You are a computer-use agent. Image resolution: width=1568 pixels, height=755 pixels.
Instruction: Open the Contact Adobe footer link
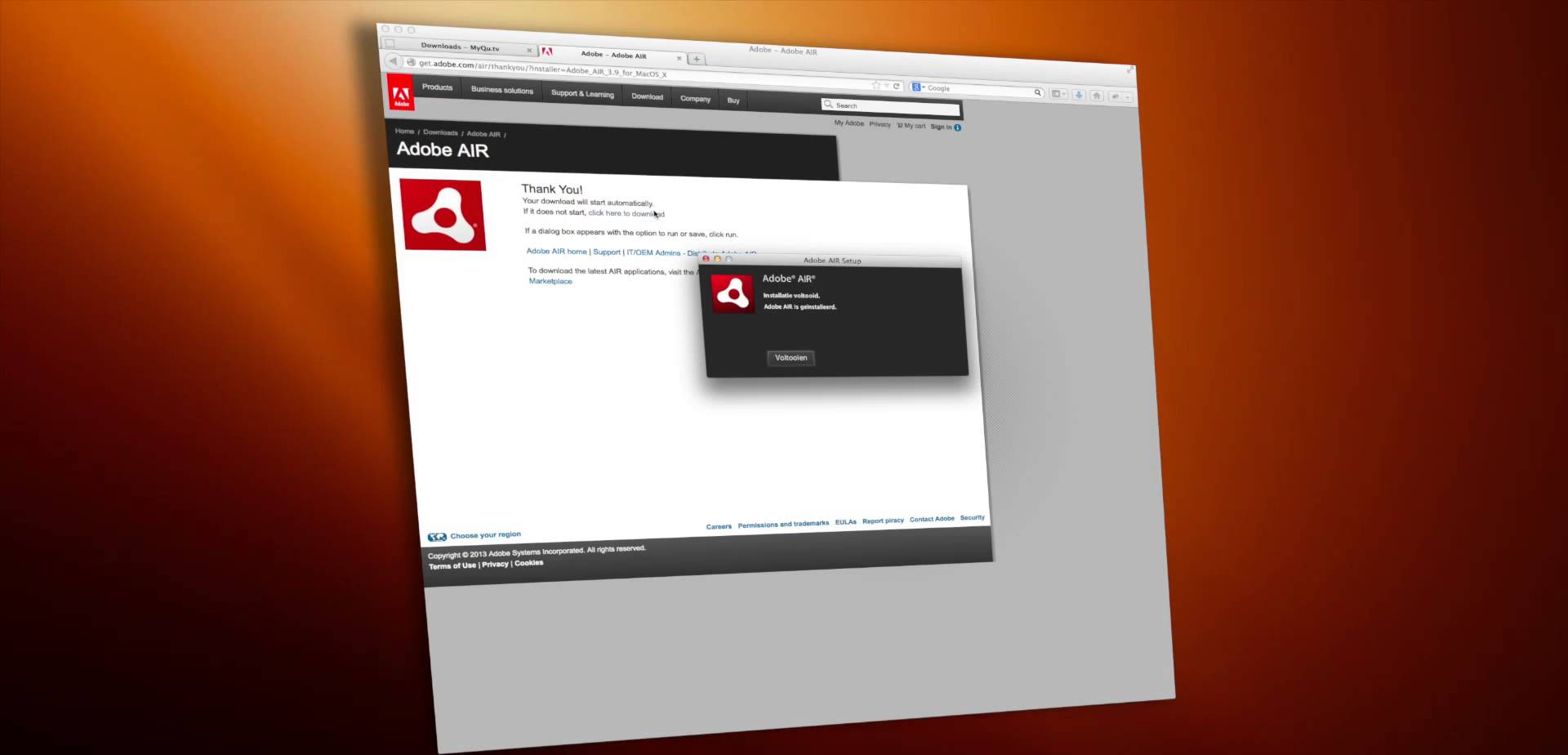932,519
